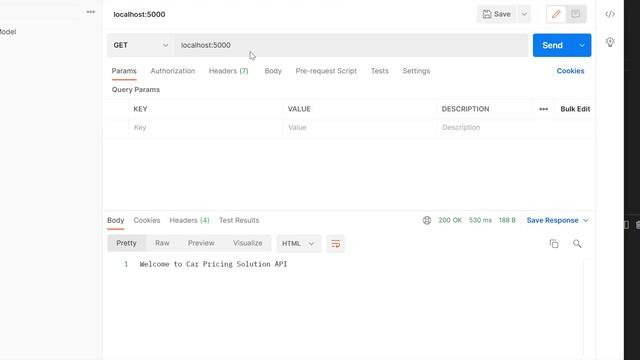This screenshot has height=360, width=640.
Task: Select the response Body tab
Action: (116, 220)
